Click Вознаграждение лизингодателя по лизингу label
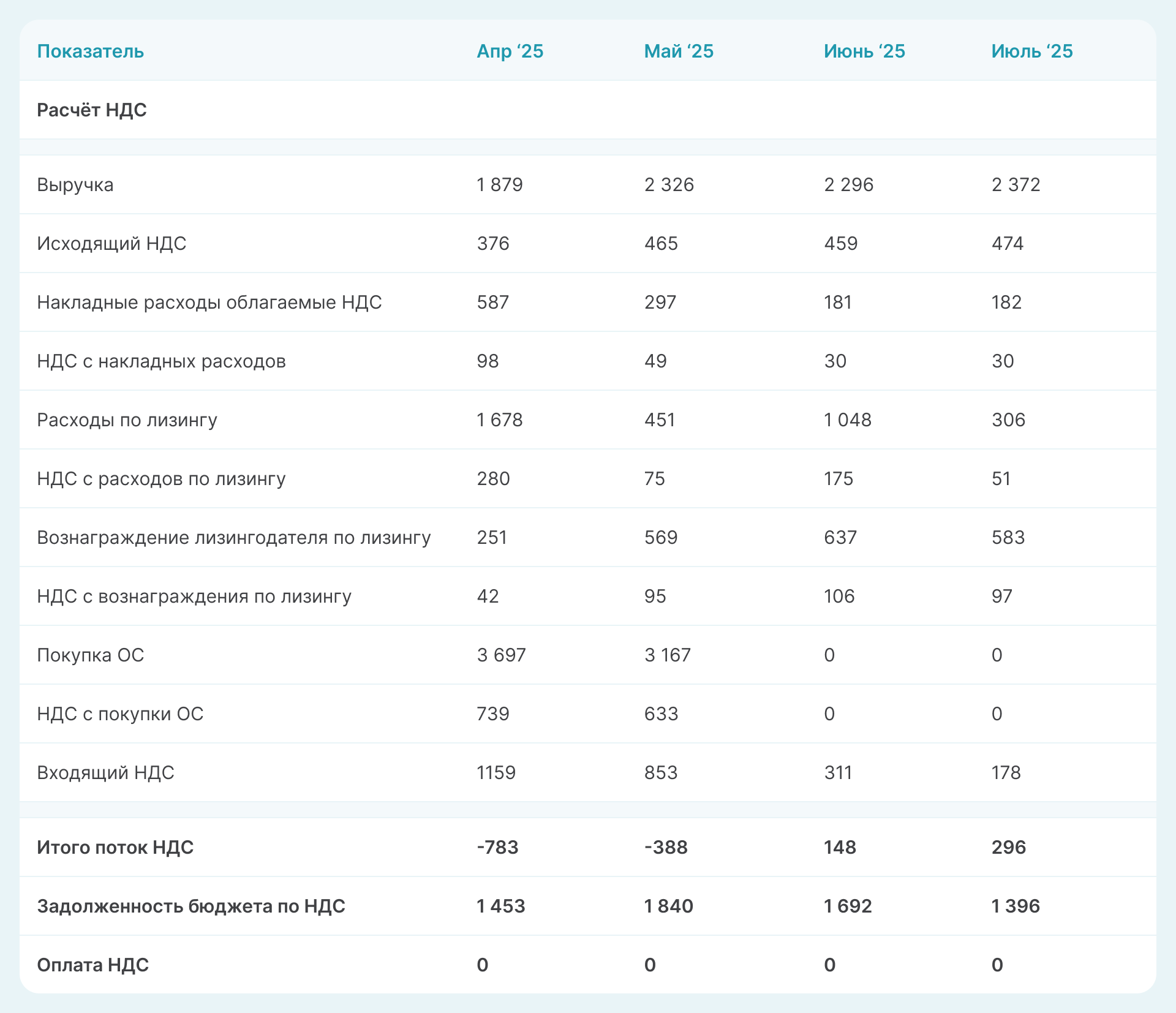1176x1013 pixels. tap(233, 538)
